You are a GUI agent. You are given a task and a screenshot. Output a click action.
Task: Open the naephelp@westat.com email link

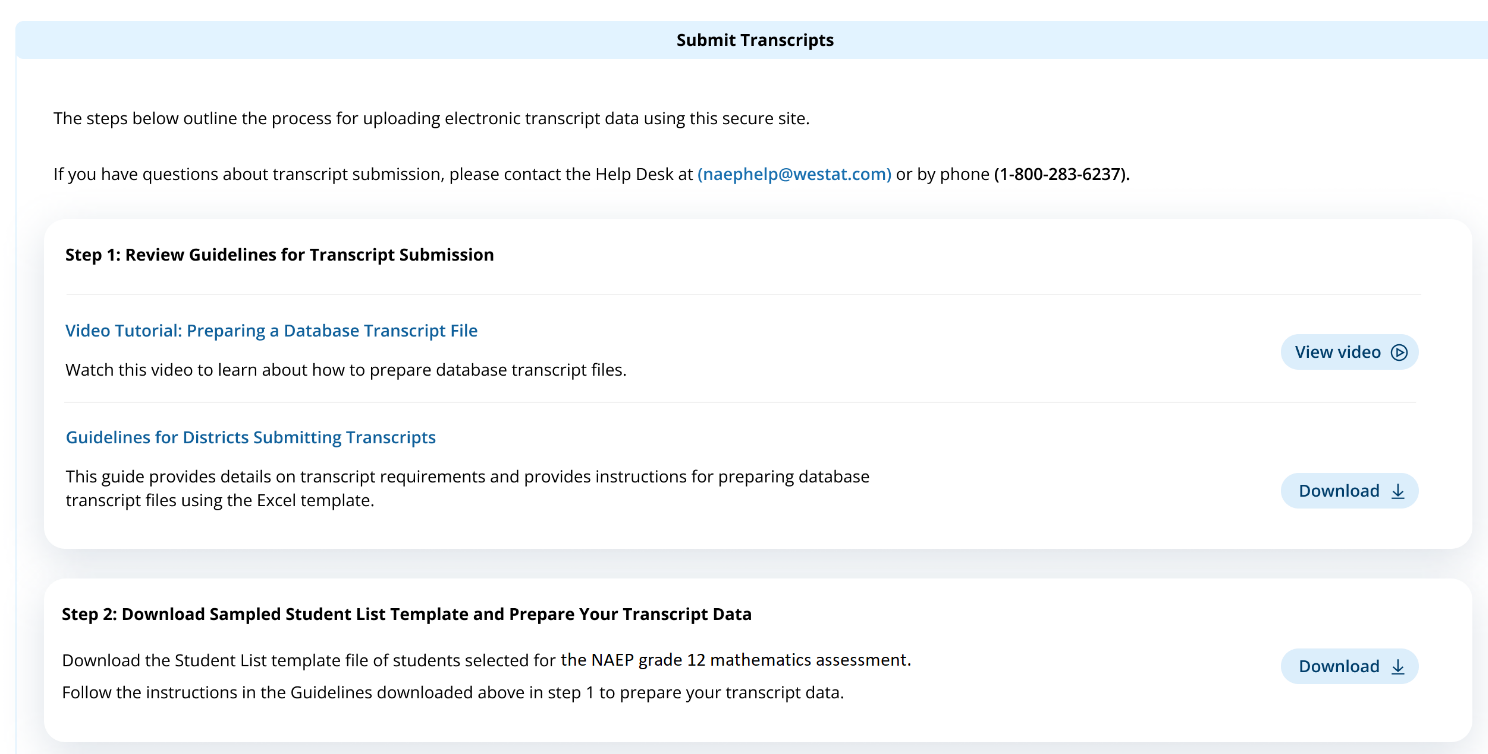[x=794, y=174]
